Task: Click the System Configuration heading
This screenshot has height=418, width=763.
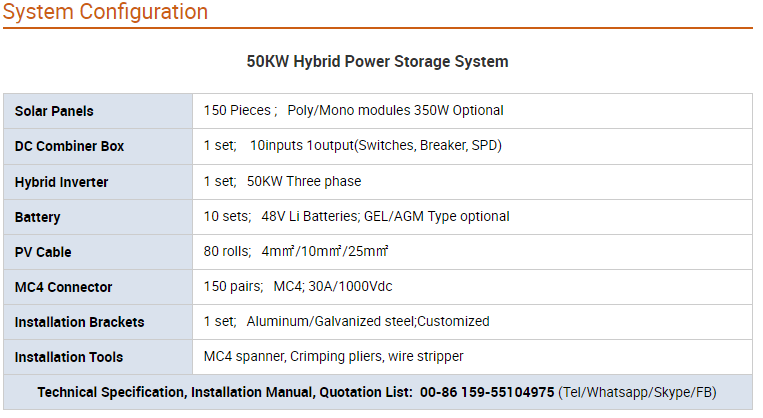Action: click(105, 12)
